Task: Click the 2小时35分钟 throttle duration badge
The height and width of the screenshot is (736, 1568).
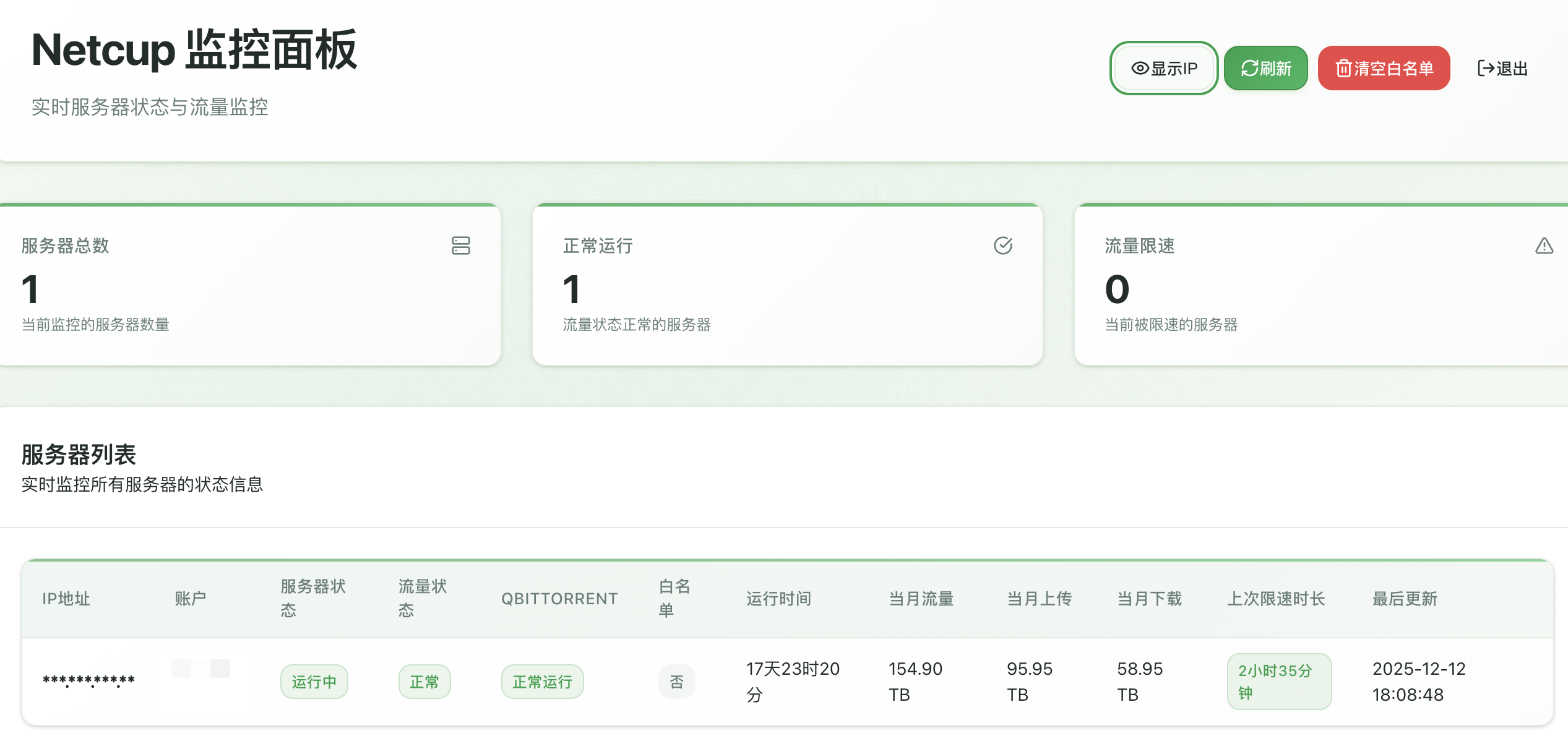Action: [1278, 682]
